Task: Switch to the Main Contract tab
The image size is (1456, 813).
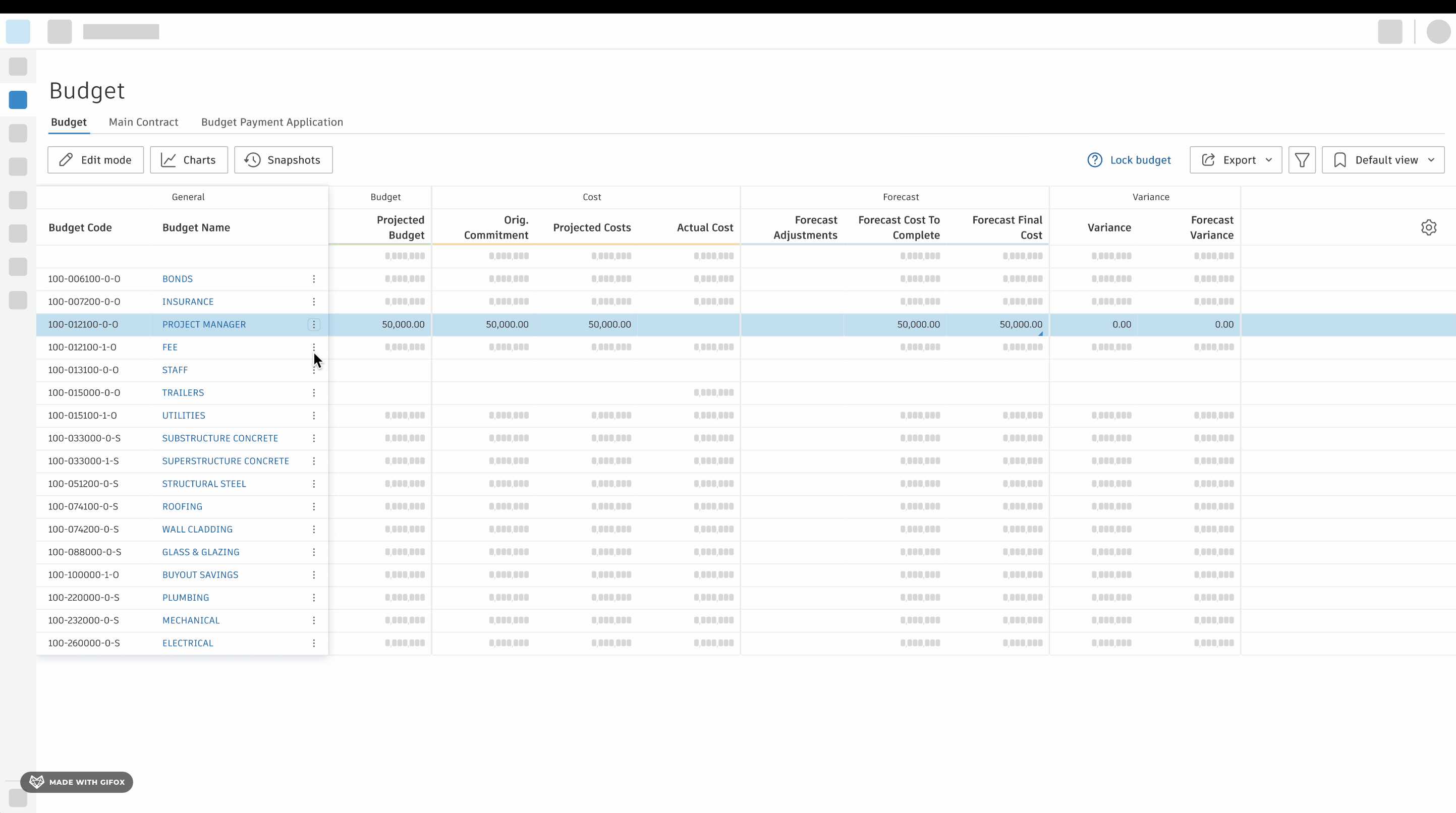Action: click(143, 122)
